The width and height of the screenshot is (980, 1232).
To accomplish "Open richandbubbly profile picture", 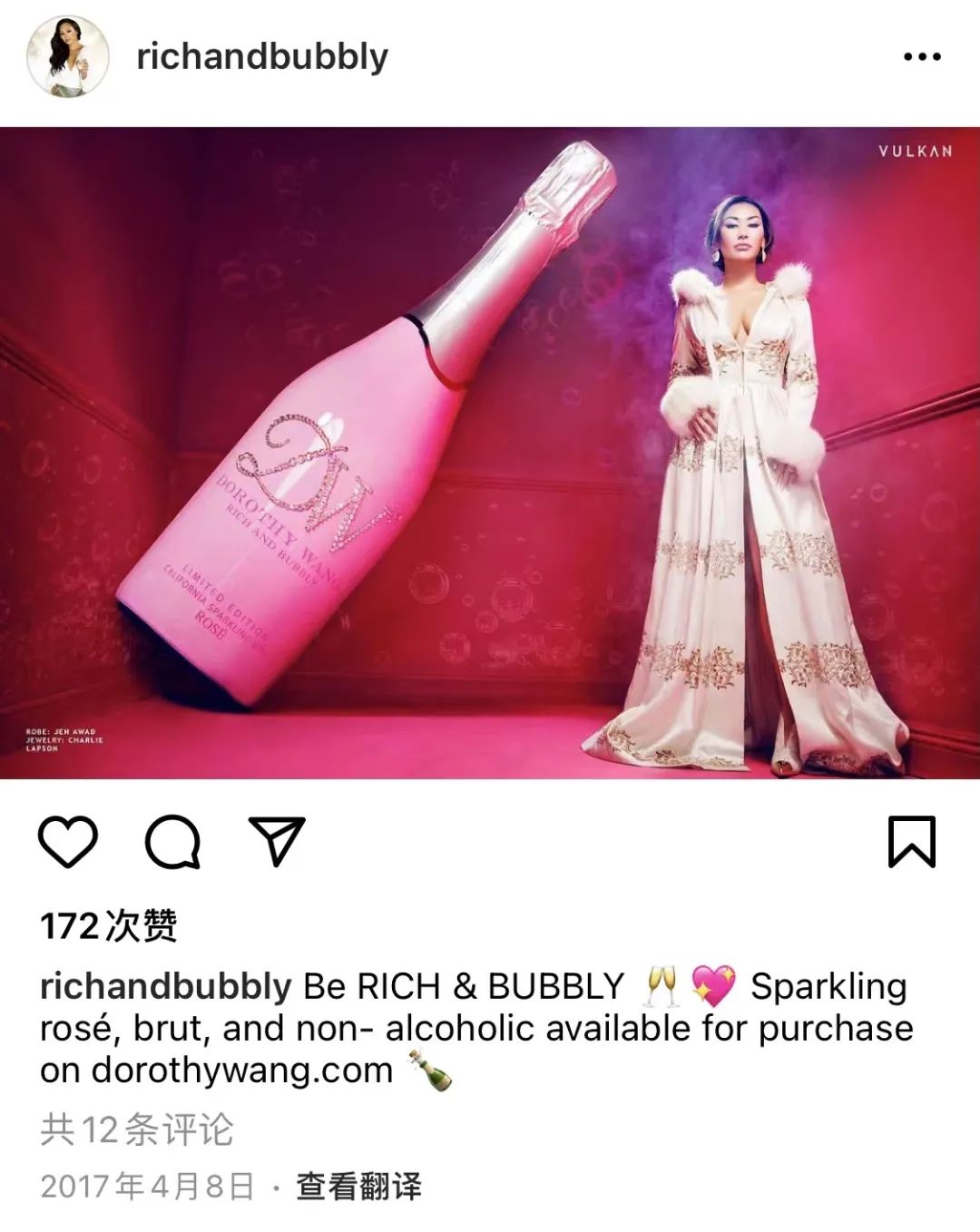I will pos(68,56).
